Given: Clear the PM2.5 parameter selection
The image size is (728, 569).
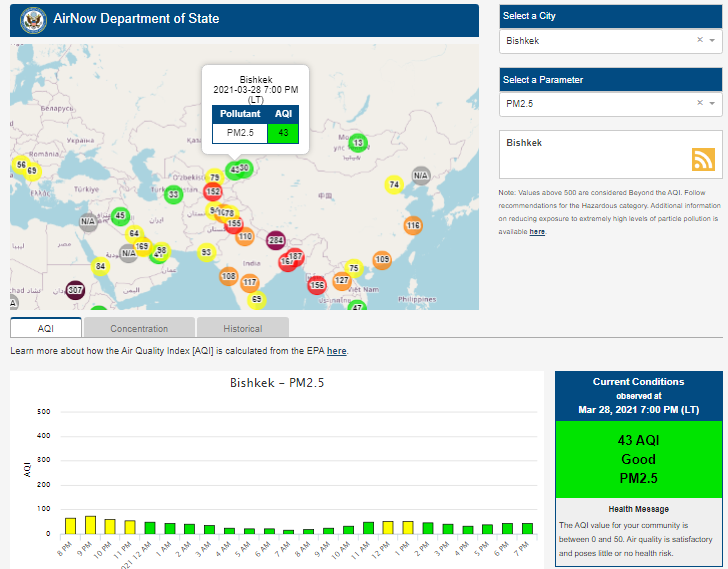Looking at the screenshot, I should click(x=699, y=103).
